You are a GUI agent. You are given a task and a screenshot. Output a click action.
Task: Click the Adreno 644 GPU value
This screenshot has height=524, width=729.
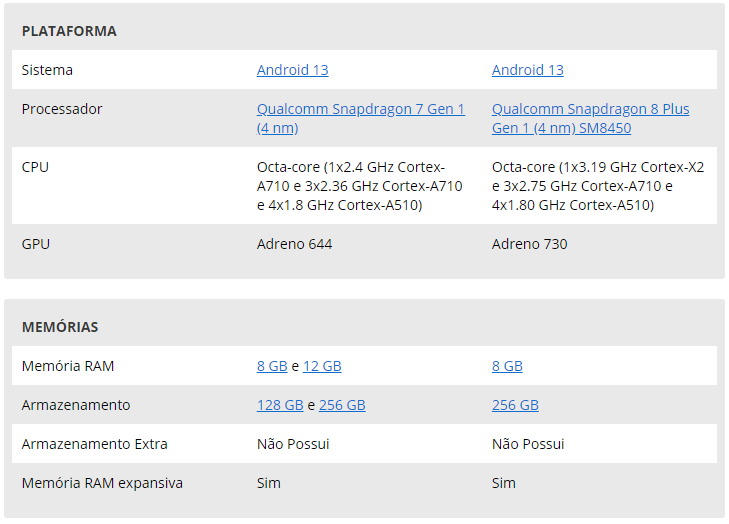pos(294,244)
